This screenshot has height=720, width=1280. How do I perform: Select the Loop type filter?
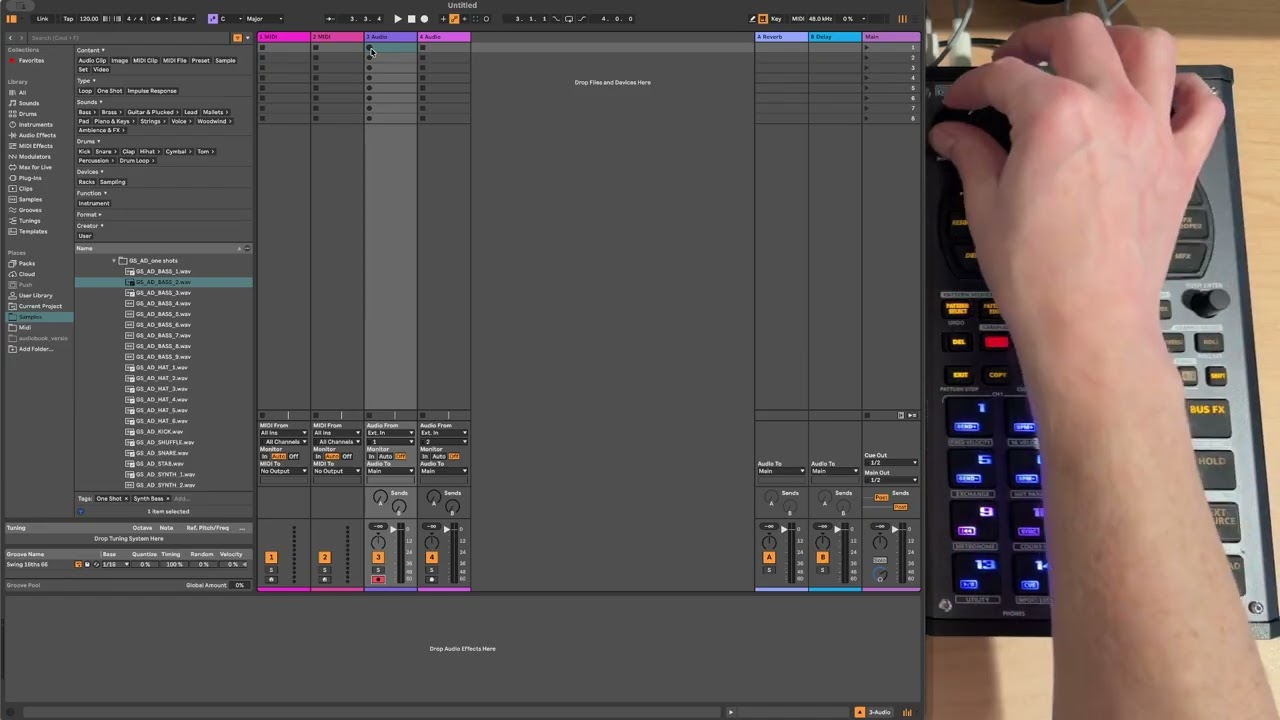pos(85,91)
